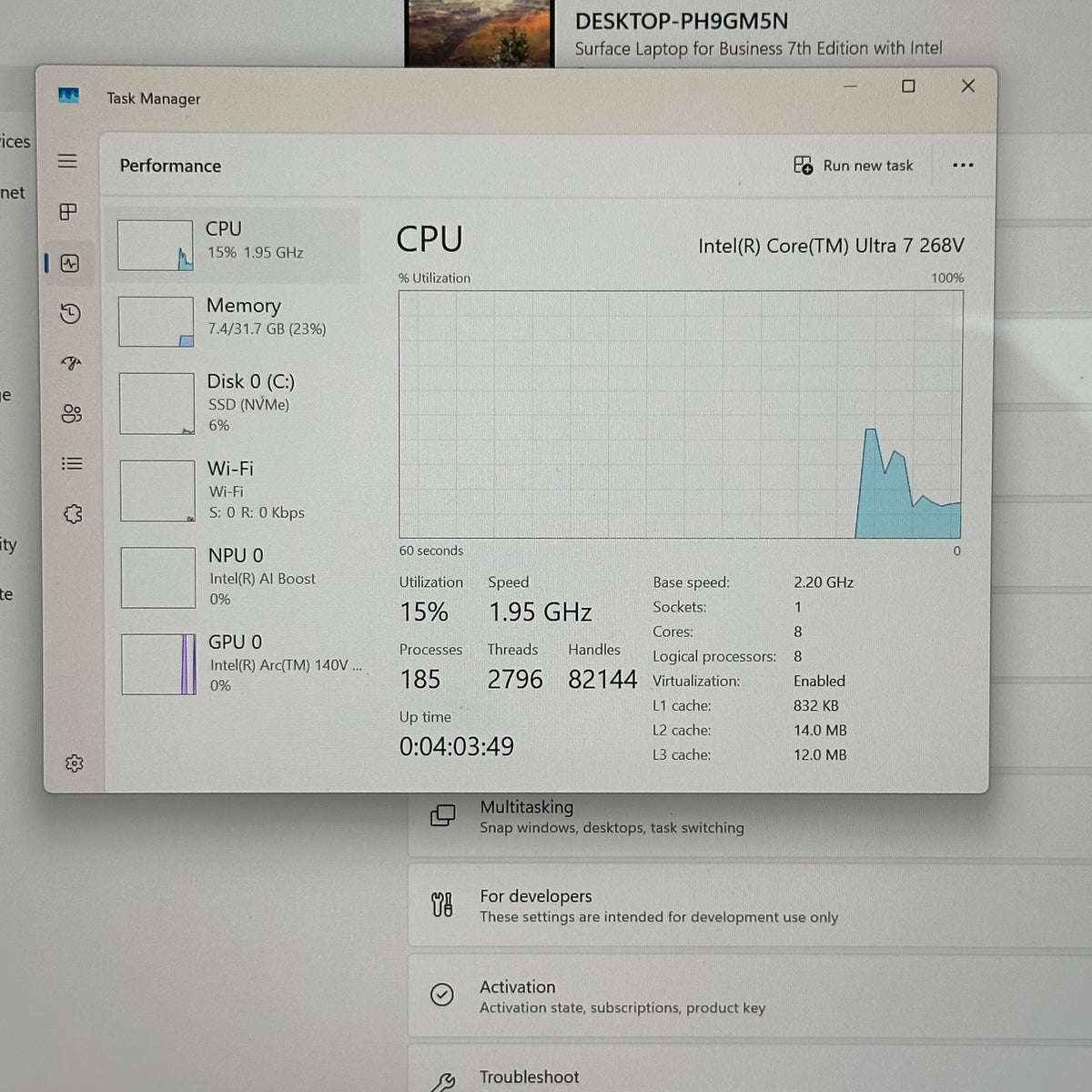Open the three-dot more options menu

pos(963,166)
